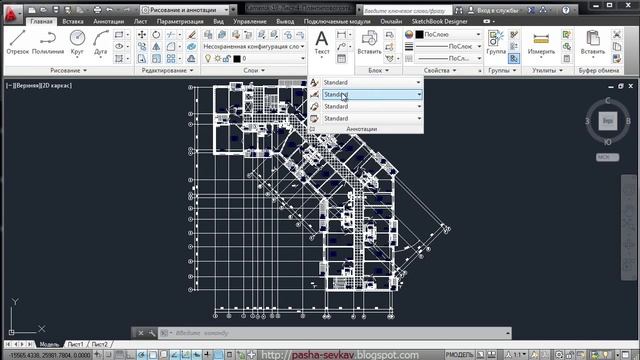Click the Rectangle tool icon
This screenshot has width=640, height=360.
click(x=119, y=35)
